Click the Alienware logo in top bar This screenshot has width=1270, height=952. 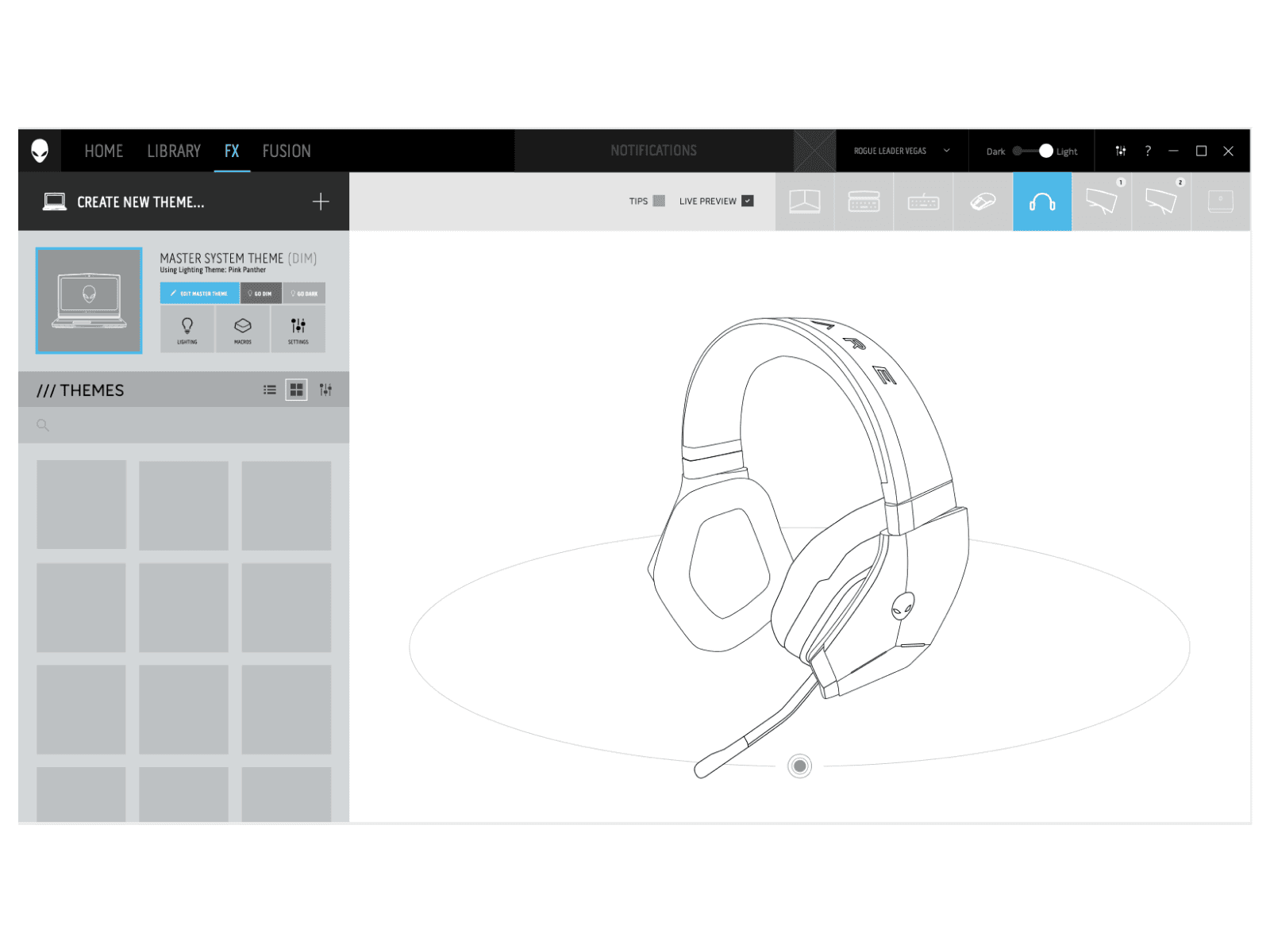40,151
